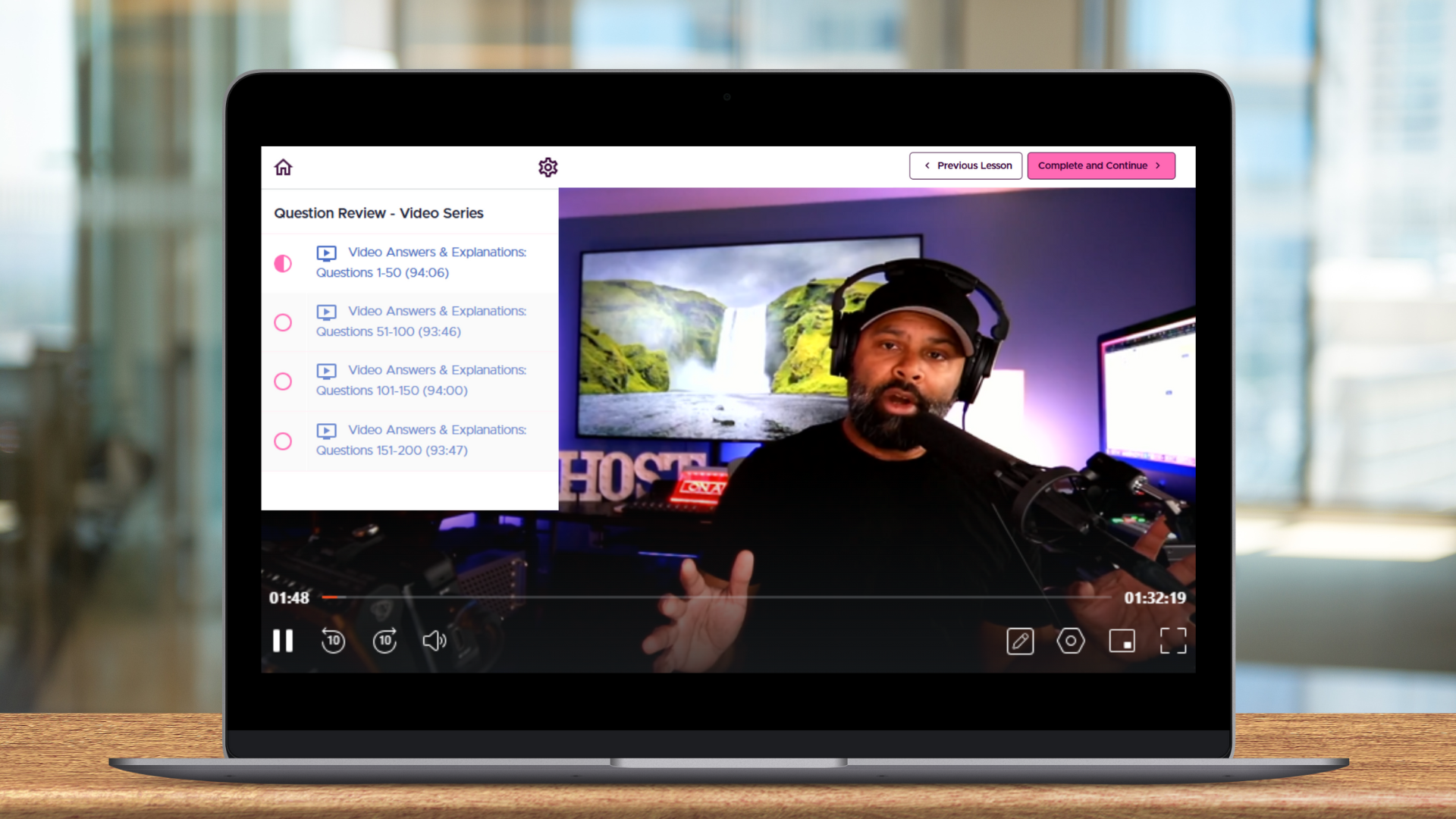Screen dimensions: 1456x819
Task: Mark Questions 101-150 lesson complete
Action: click(283, 381)
